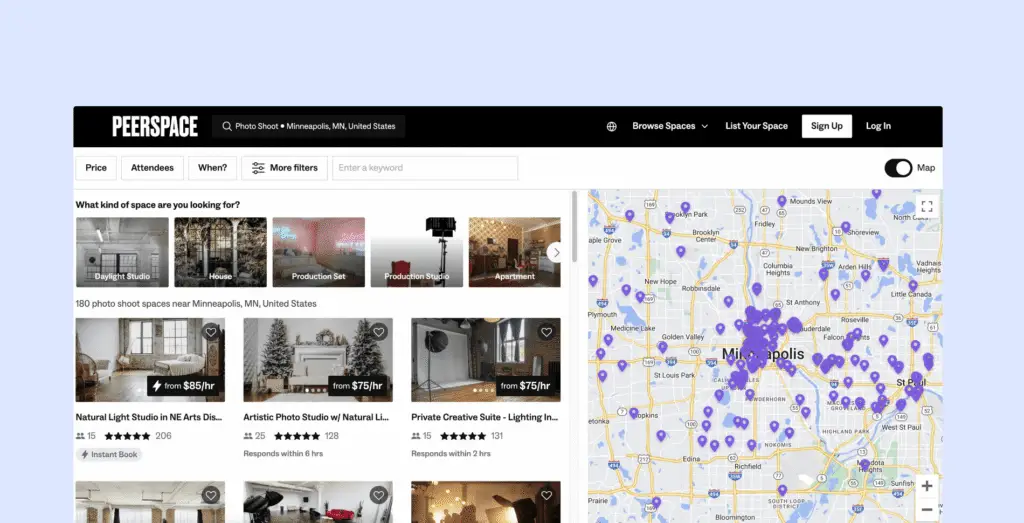
Task: Click the Sign Up button
Action: 827,126
